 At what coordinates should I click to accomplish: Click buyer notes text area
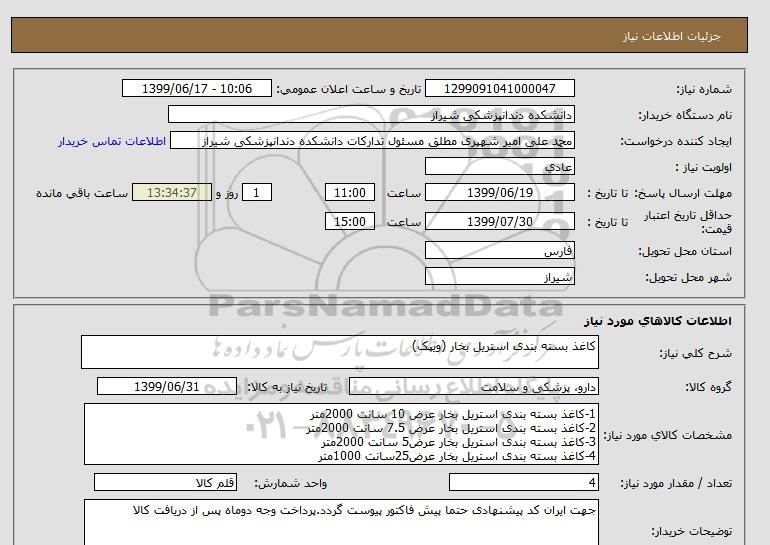point(341,522)
